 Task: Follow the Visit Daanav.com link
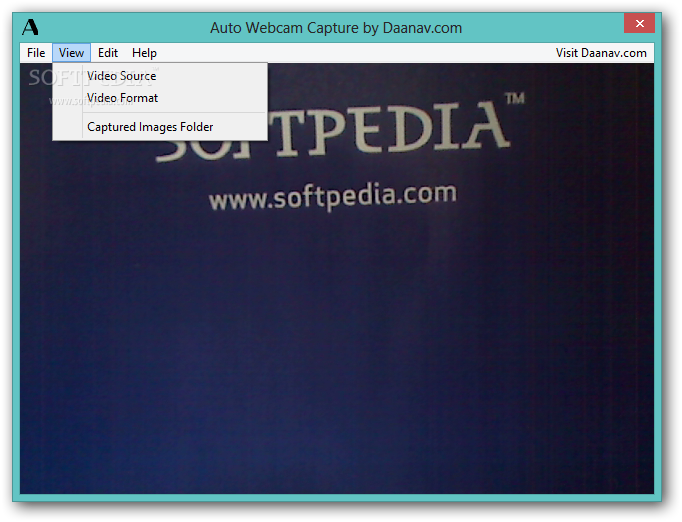[x=601, y=53]
